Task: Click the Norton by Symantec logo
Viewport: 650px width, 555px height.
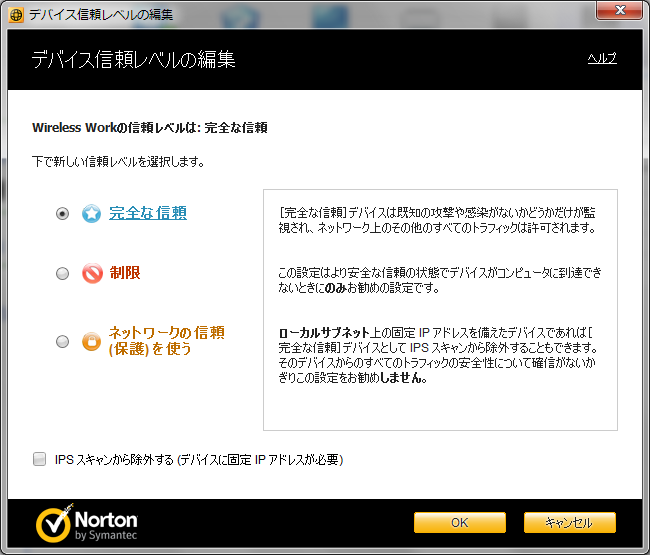Action: coord(87,523)
